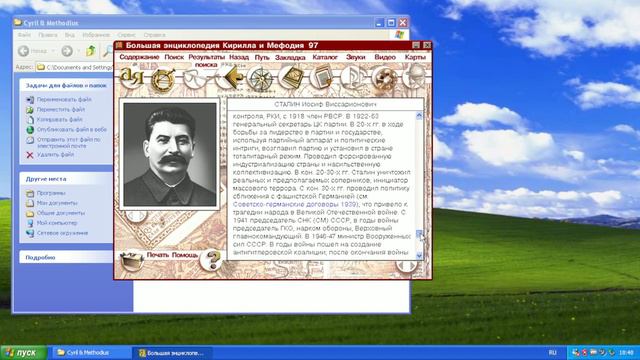
Task: Click Отправить этот файл по электронной почте
Action: 69,142
